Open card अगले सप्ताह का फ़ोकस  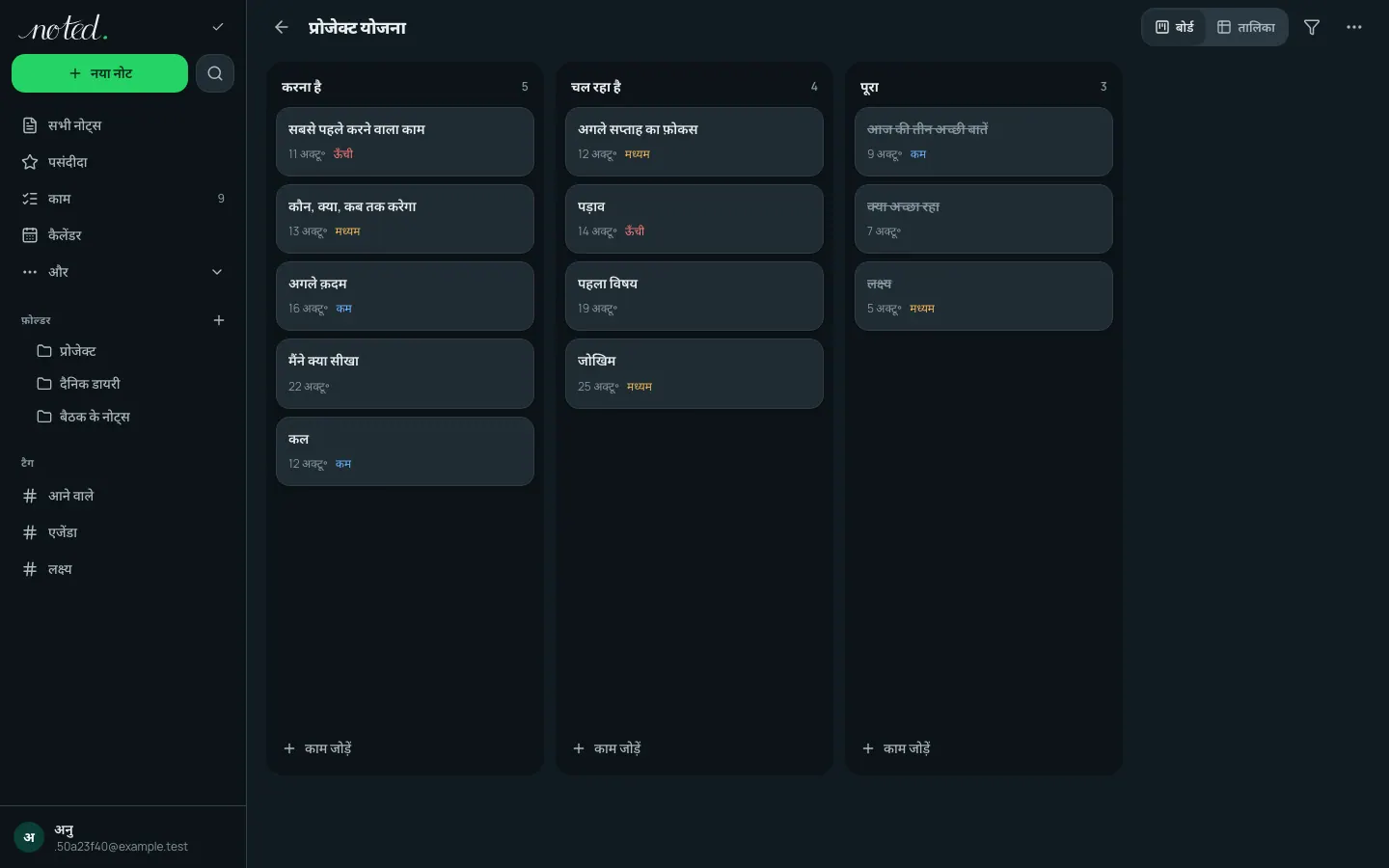[x=694, y=142]
